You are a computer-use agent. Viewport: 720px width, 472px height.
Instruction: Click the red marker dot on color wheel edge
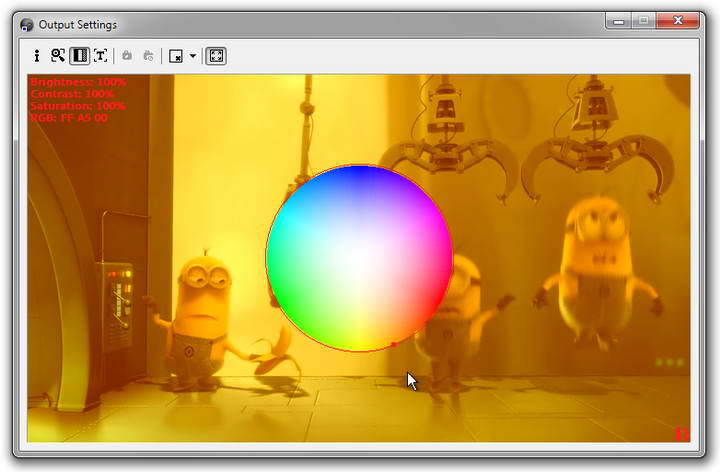[x=394, y=344]
